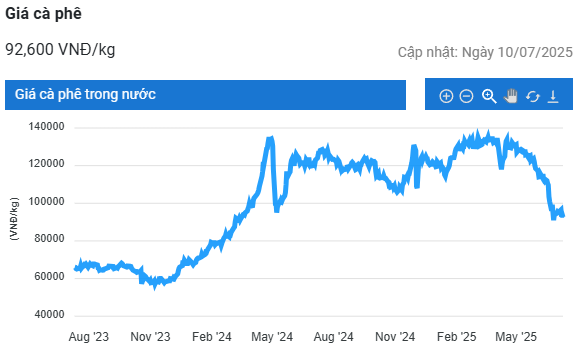Click the Cập nhật date label
Screen dimensions: 583x361
(485, 52)
